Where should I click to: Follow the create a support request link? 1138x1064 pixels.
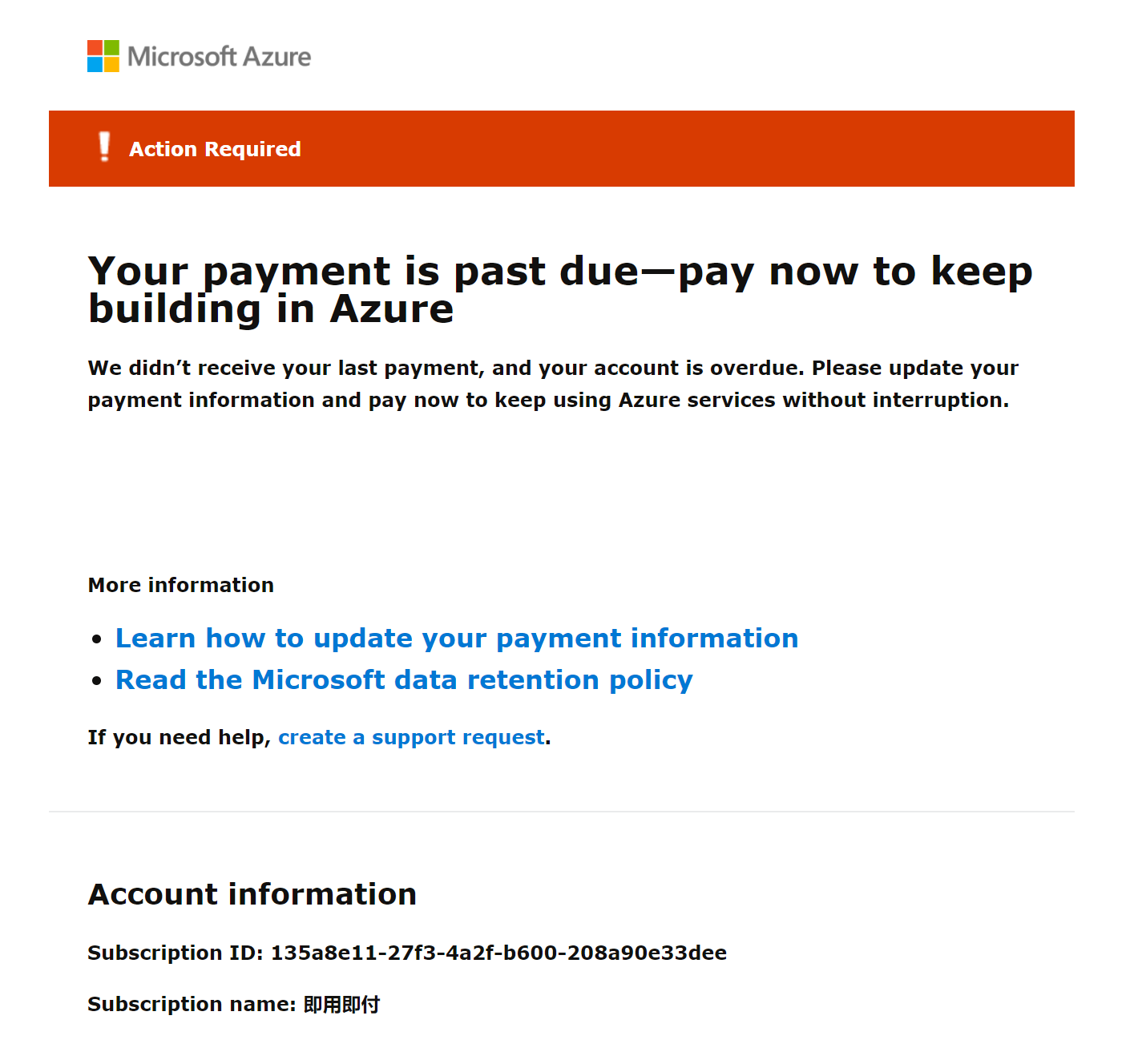pos(411,737)
